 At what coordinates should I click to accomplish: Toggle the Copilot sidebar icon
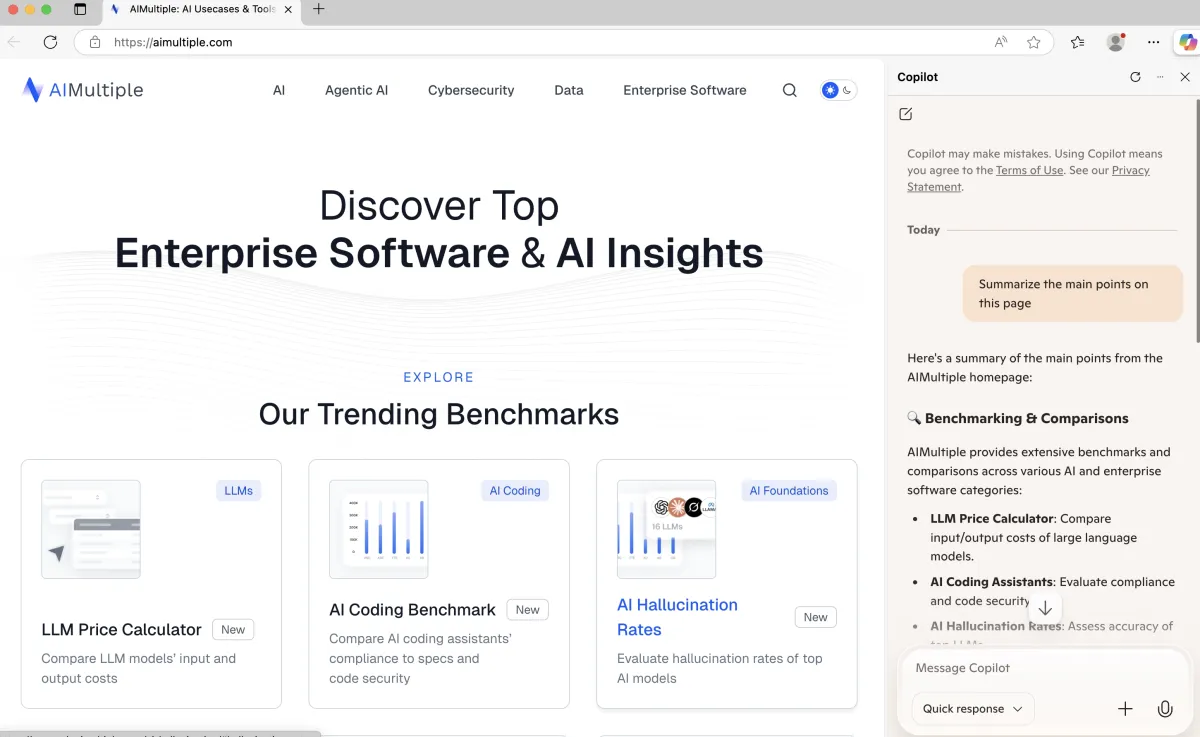click(x=1187, y=42)
